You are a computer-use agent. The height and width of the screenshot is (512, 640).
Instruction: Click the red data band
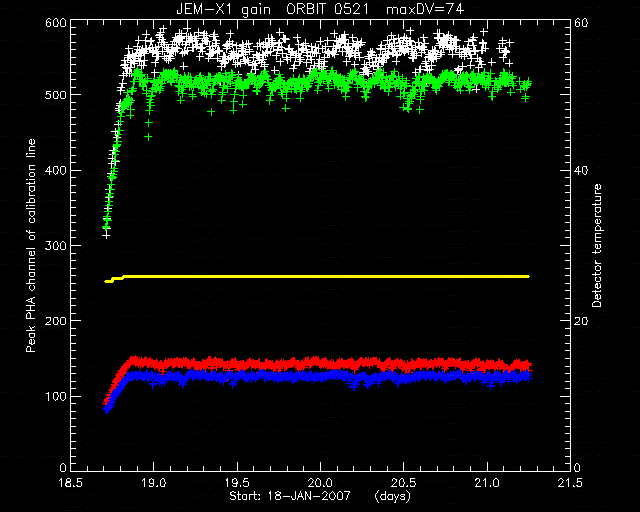pyautogui.click(x=317, y=363)
